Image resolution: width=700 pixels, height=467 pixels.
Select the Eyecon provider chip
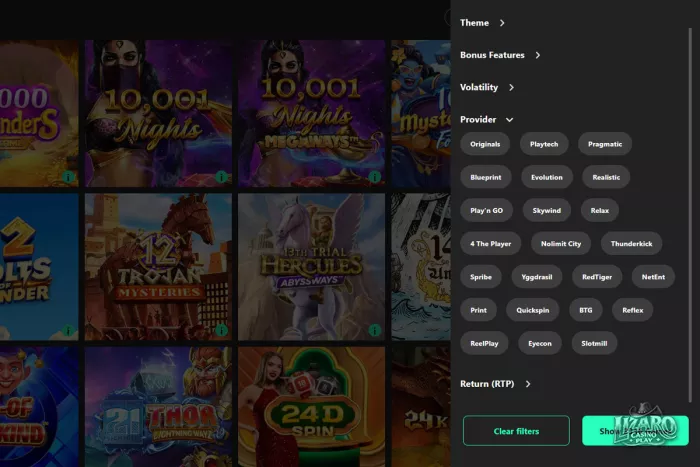[x=540, y=343]
